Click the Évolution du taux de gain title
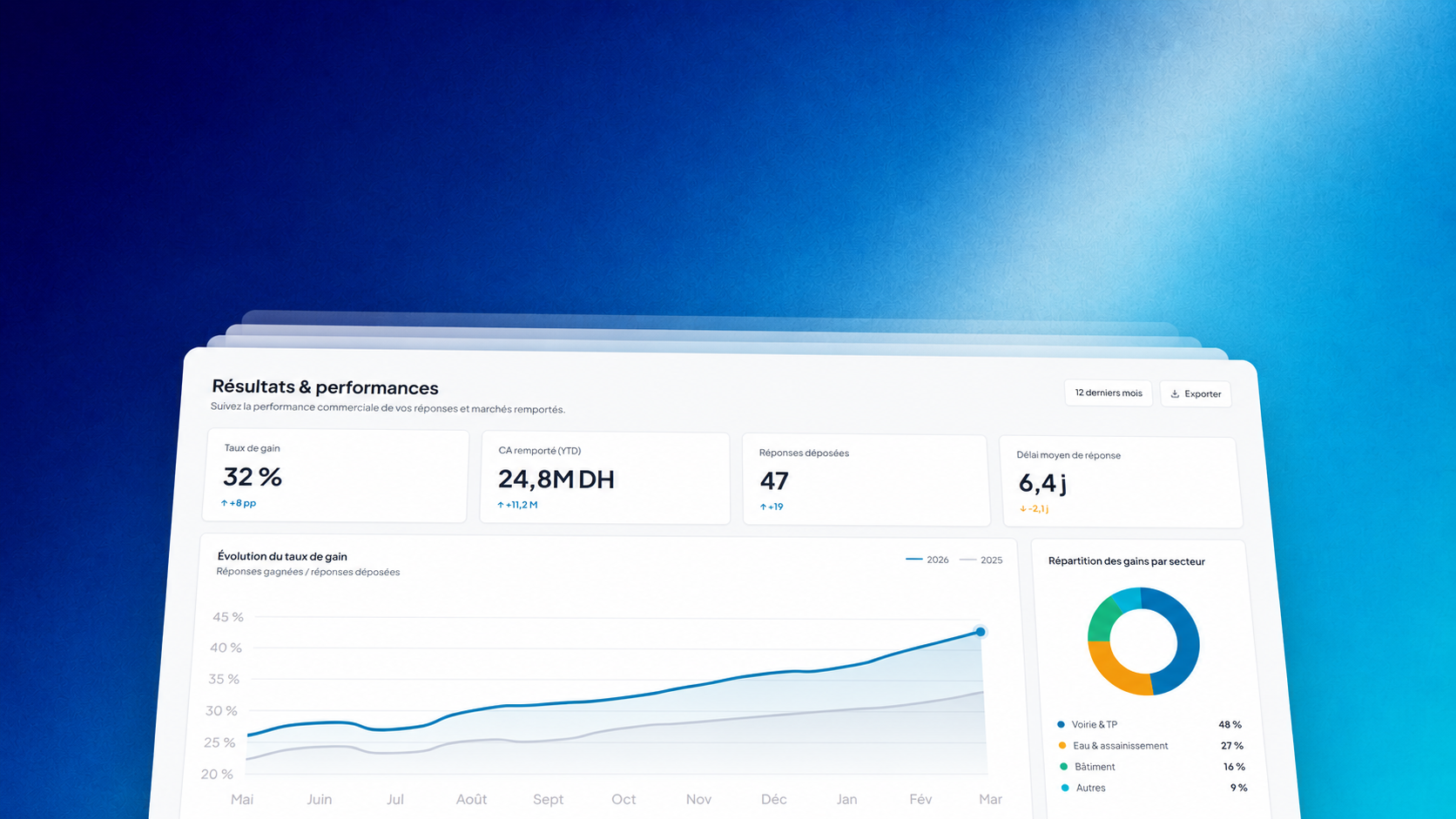The image size is (1456, 819). 282,556
